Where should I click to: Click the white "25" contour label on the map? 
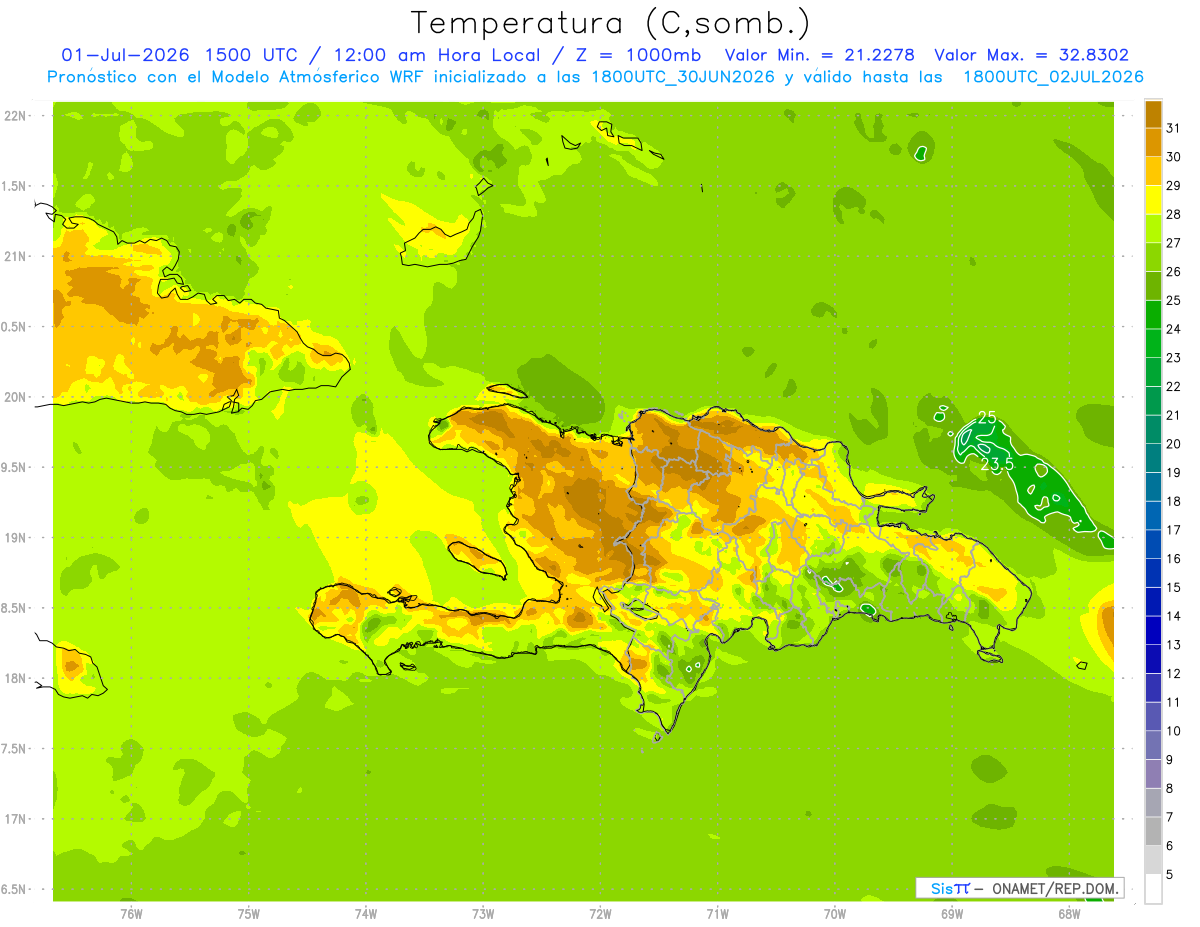tap(986, 418)
